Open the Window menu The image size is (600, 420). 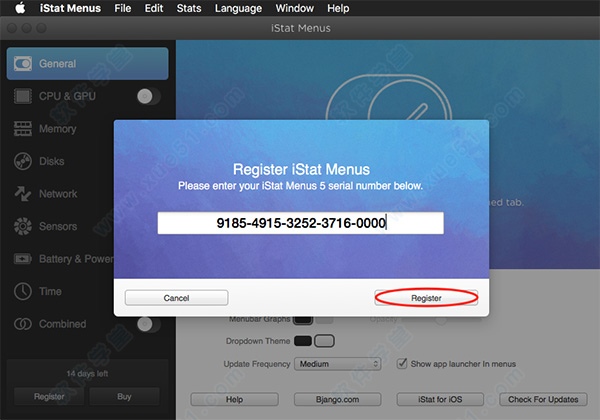click(x=295, y=8)
